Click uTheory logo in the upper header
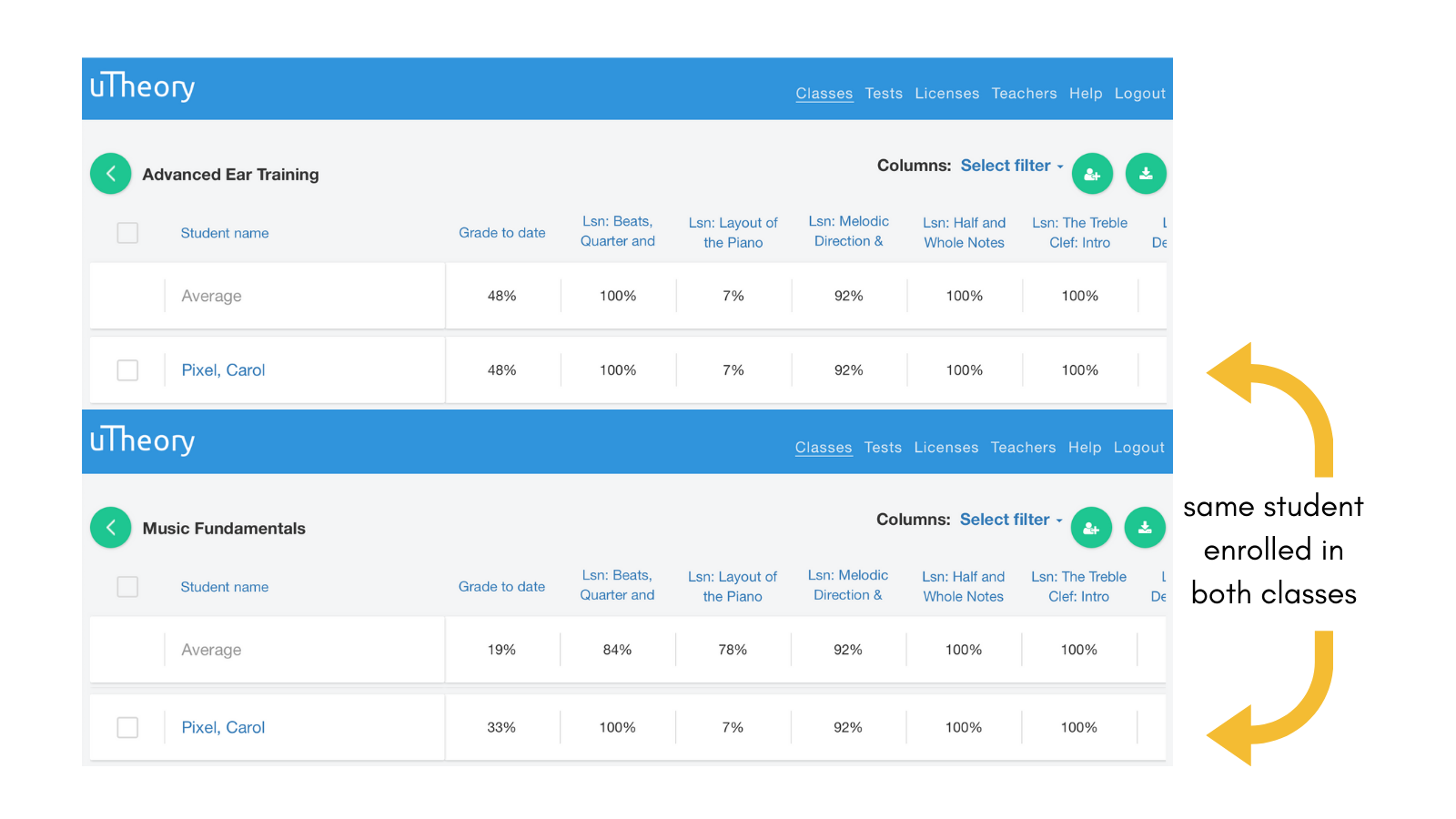 142,86
